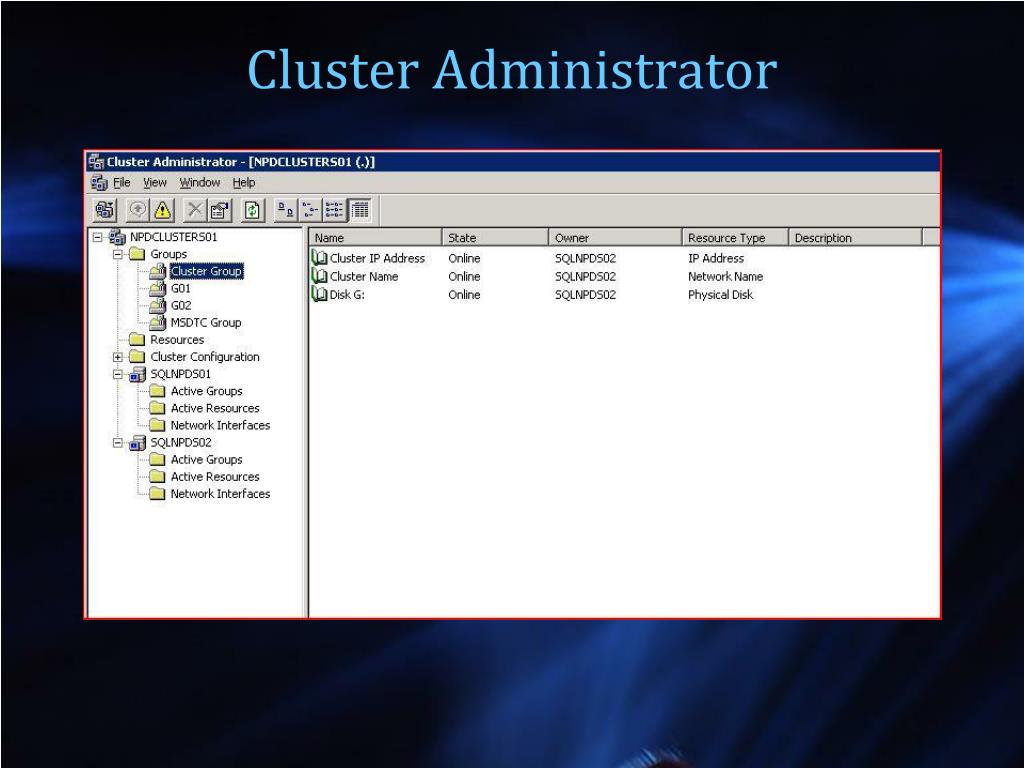Open the File menu
Viewport: 1024px width, 768px height.
coord(122,183)
